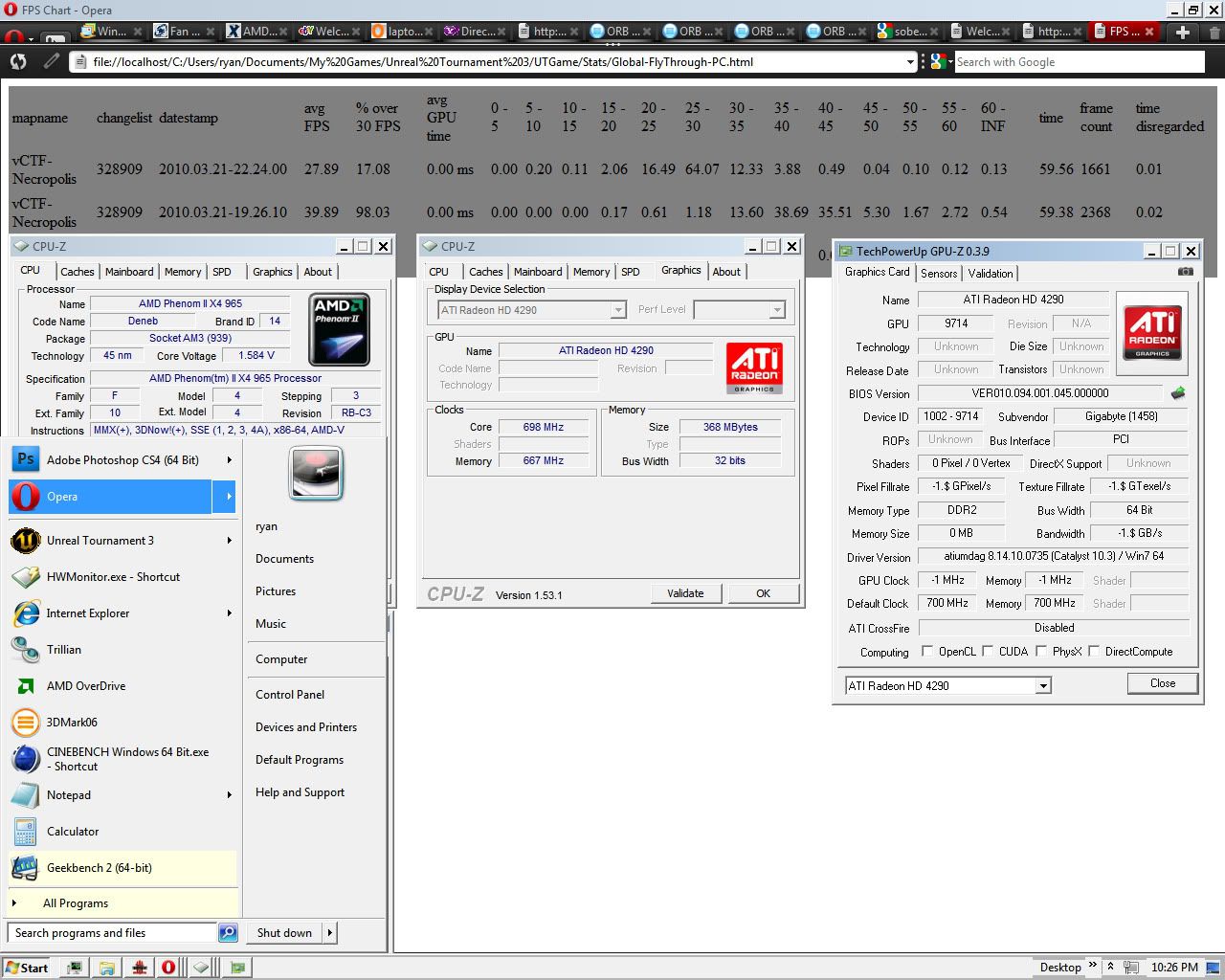Image resolution: width=1225 pixels, height=980 pixels.
Task: Open HWMonitor.exe shortcut
Action: (x=113, y=577)
